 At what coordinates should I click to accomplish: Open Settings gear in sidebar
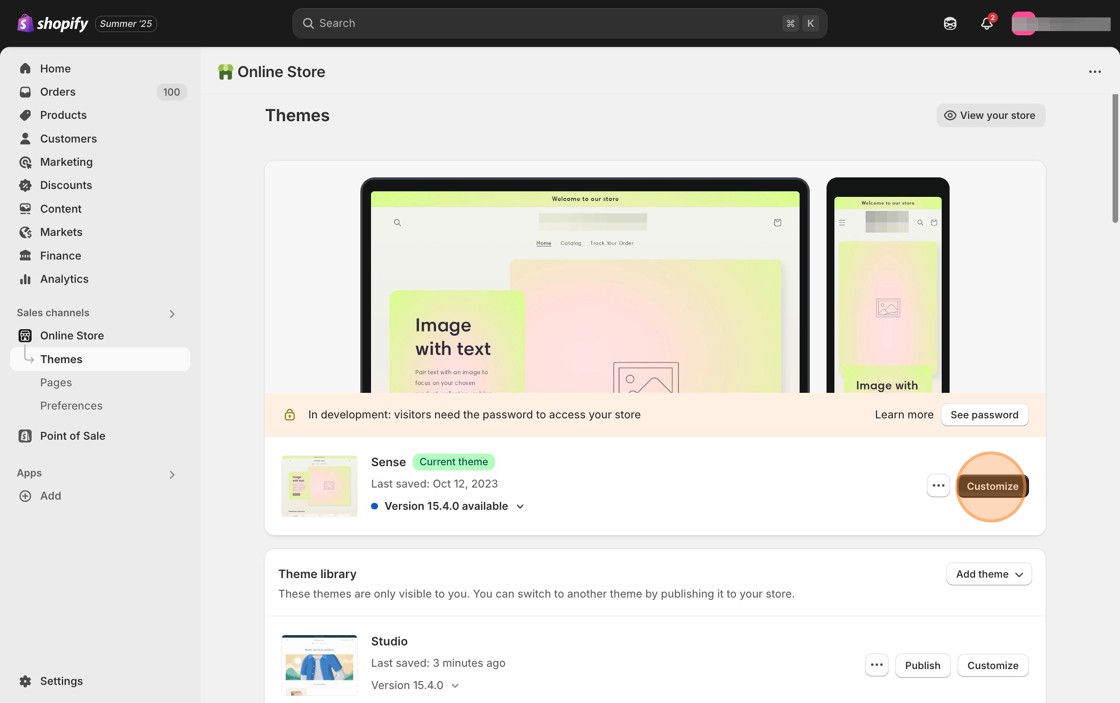click(x=26, y=681)
